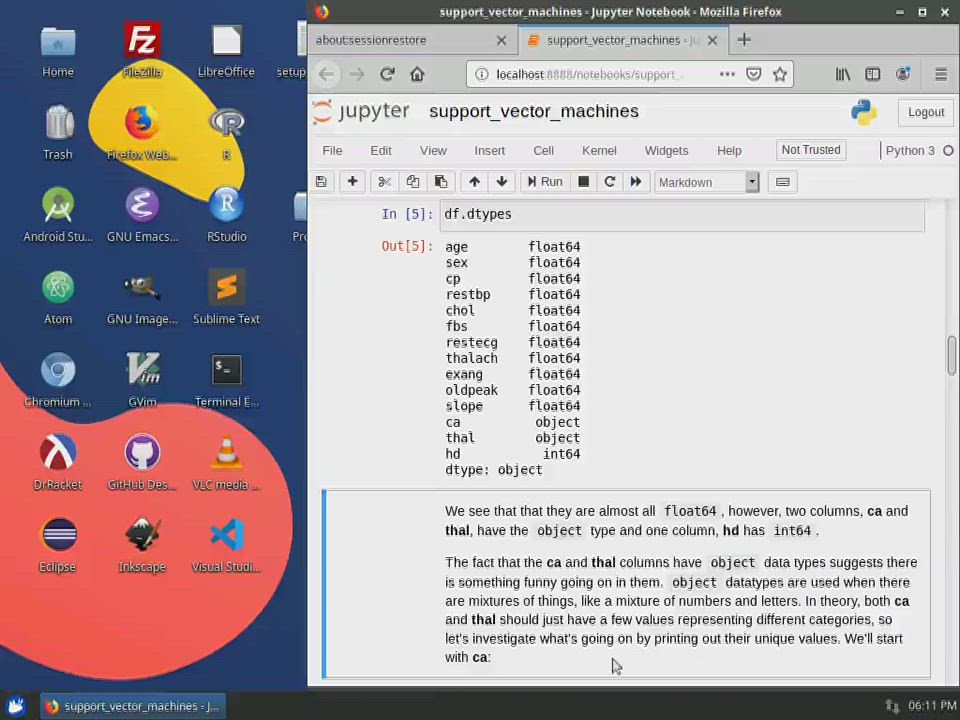
Task: Go to the Firefox home page icon
Action: tap(418, 74)
